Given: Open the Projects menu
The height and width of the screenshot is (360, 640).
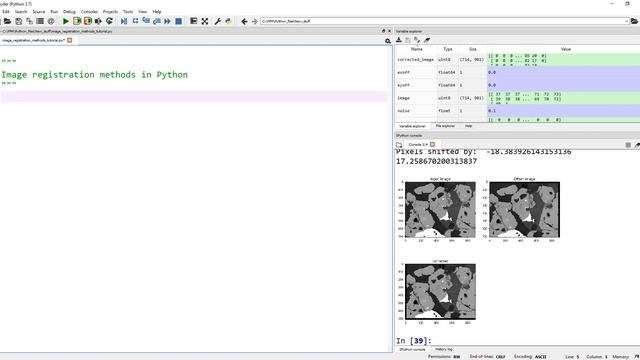Looking at the screenshot, I should (x=110, y=12).
